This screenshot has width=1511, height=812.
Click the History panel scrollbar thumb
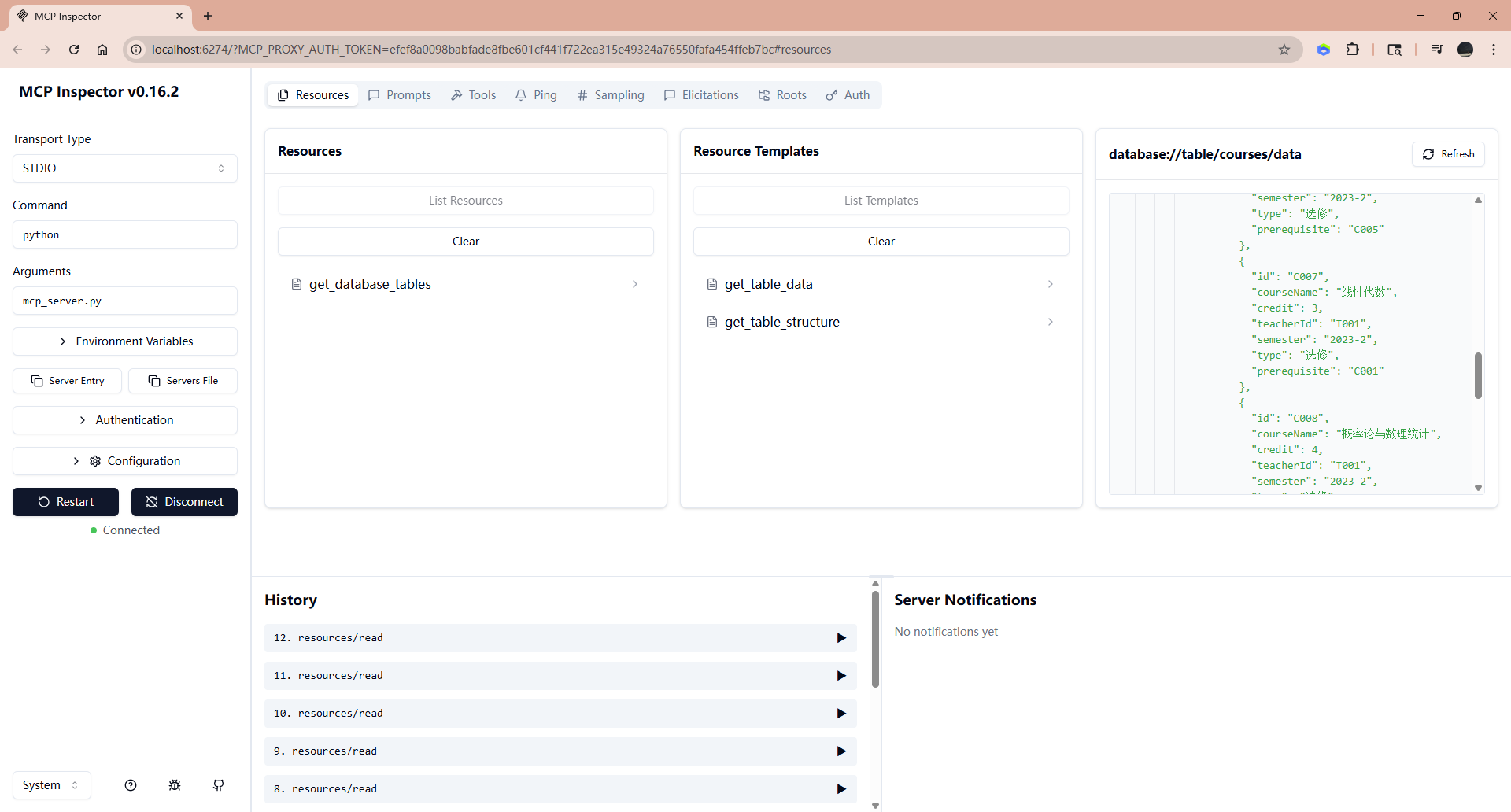(875, 639)
